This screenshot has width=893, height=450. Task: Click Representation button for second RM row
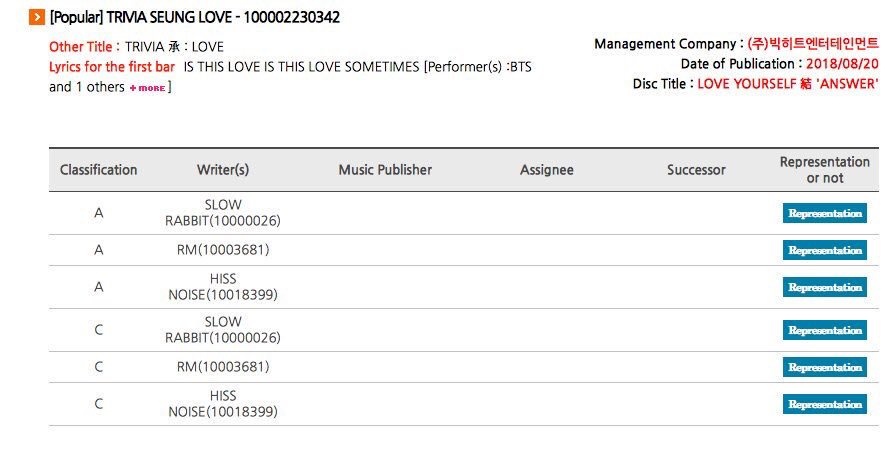coord(824,367)
